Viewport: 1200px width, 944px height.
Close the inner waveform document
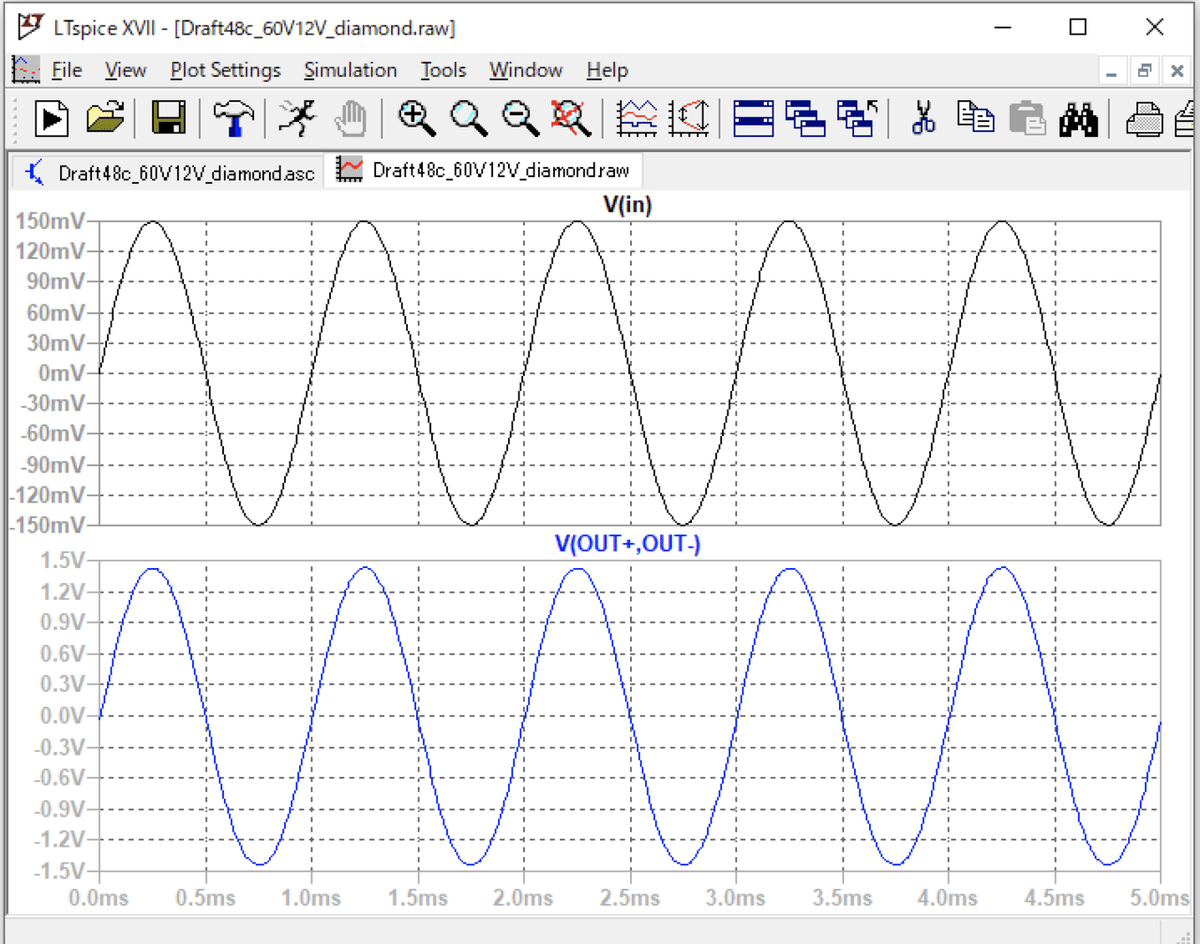click(1178, 71)
